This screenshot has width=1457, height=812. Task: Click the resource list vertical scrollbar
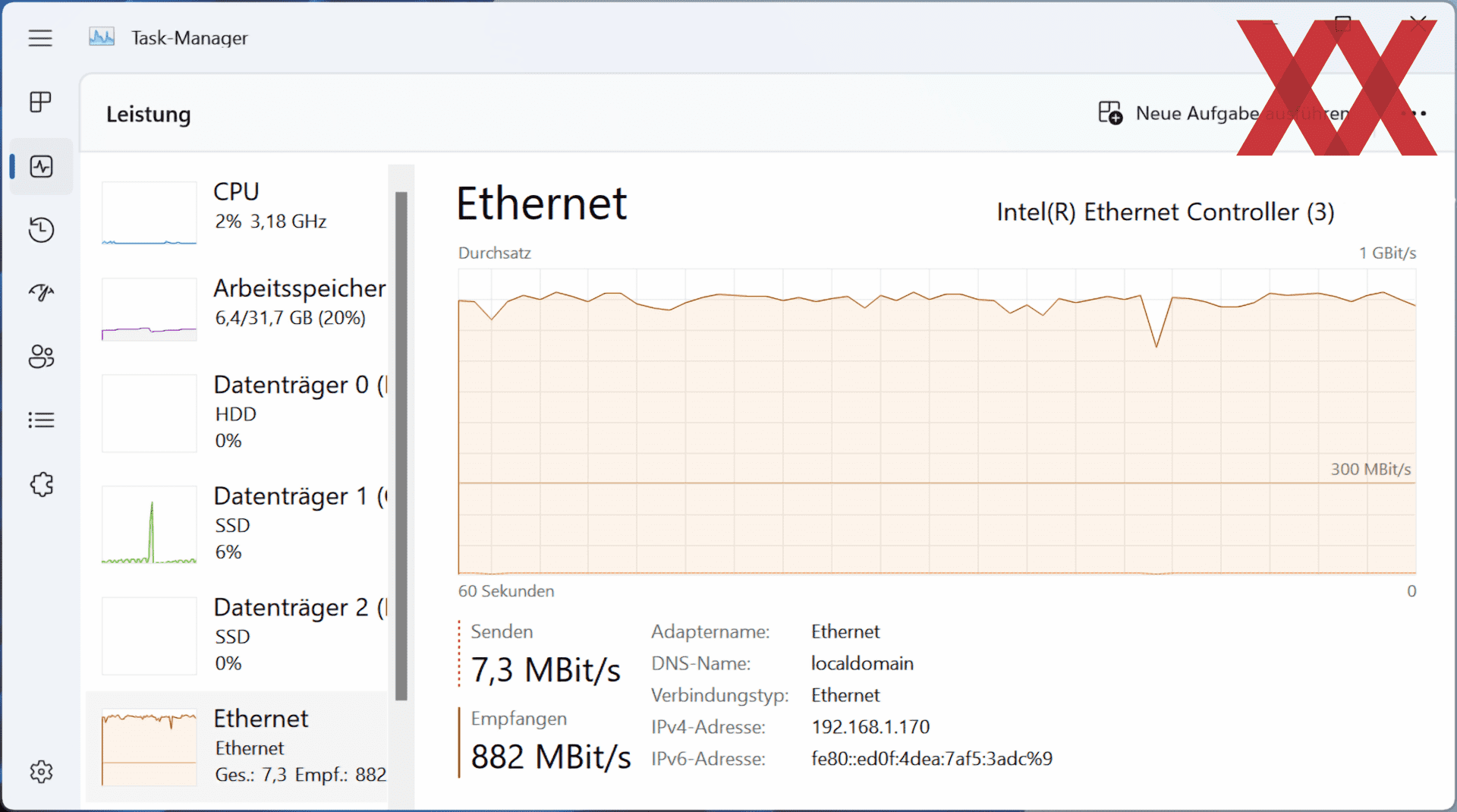401,445
